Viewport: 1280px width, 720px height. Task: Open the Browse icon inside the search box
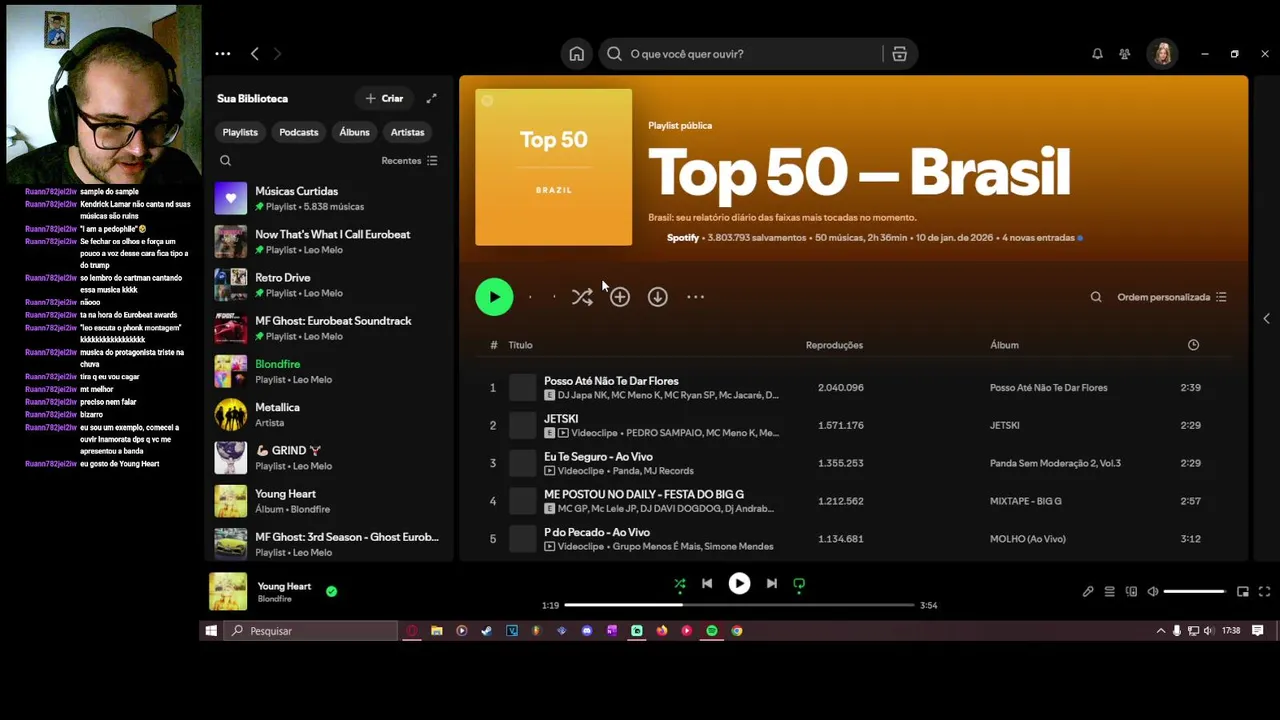[x=899, y=54]
